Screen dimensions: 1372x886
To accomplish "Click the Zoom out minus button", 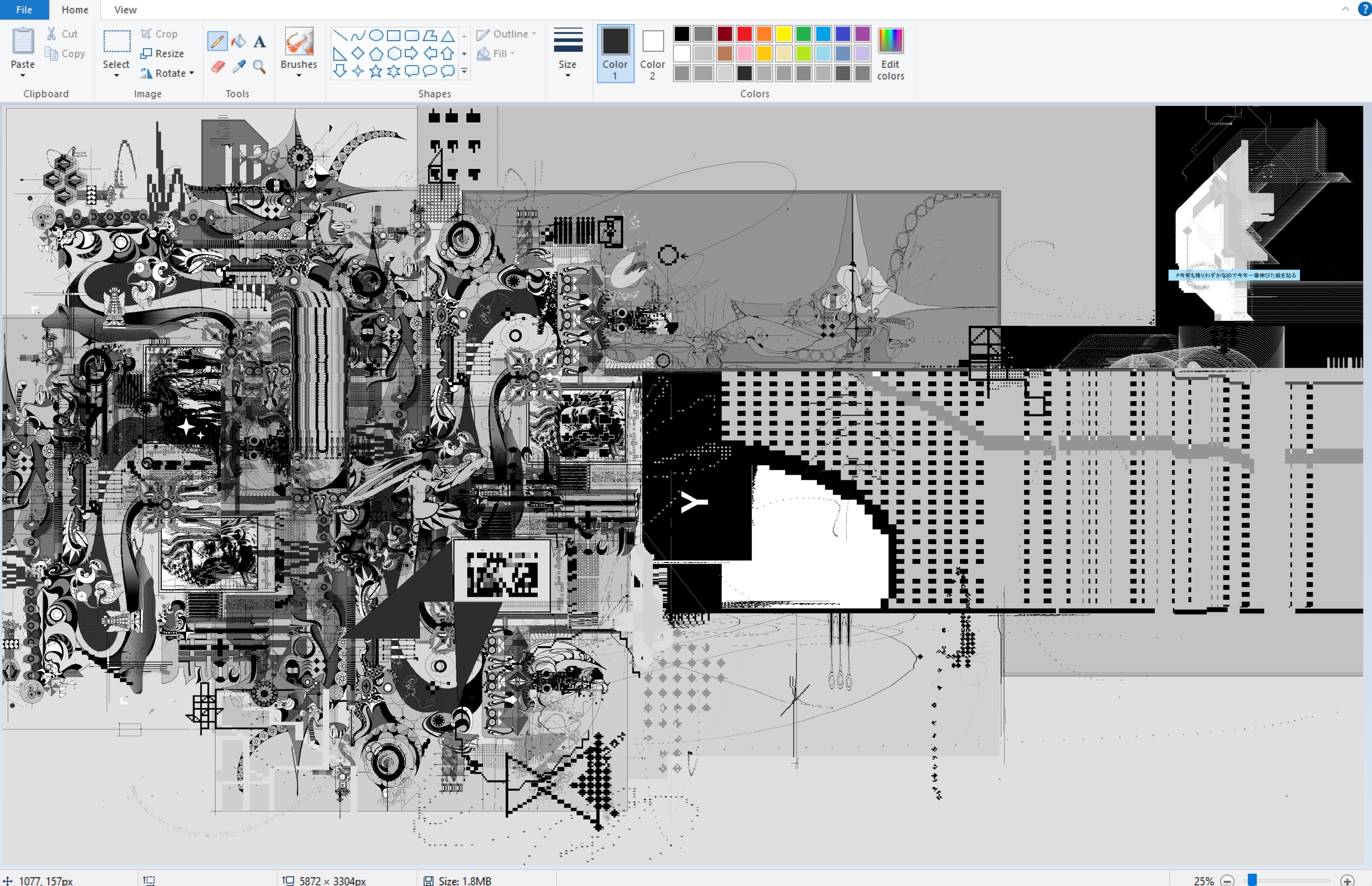I will pyautogui.click(x=1227, y=880).
